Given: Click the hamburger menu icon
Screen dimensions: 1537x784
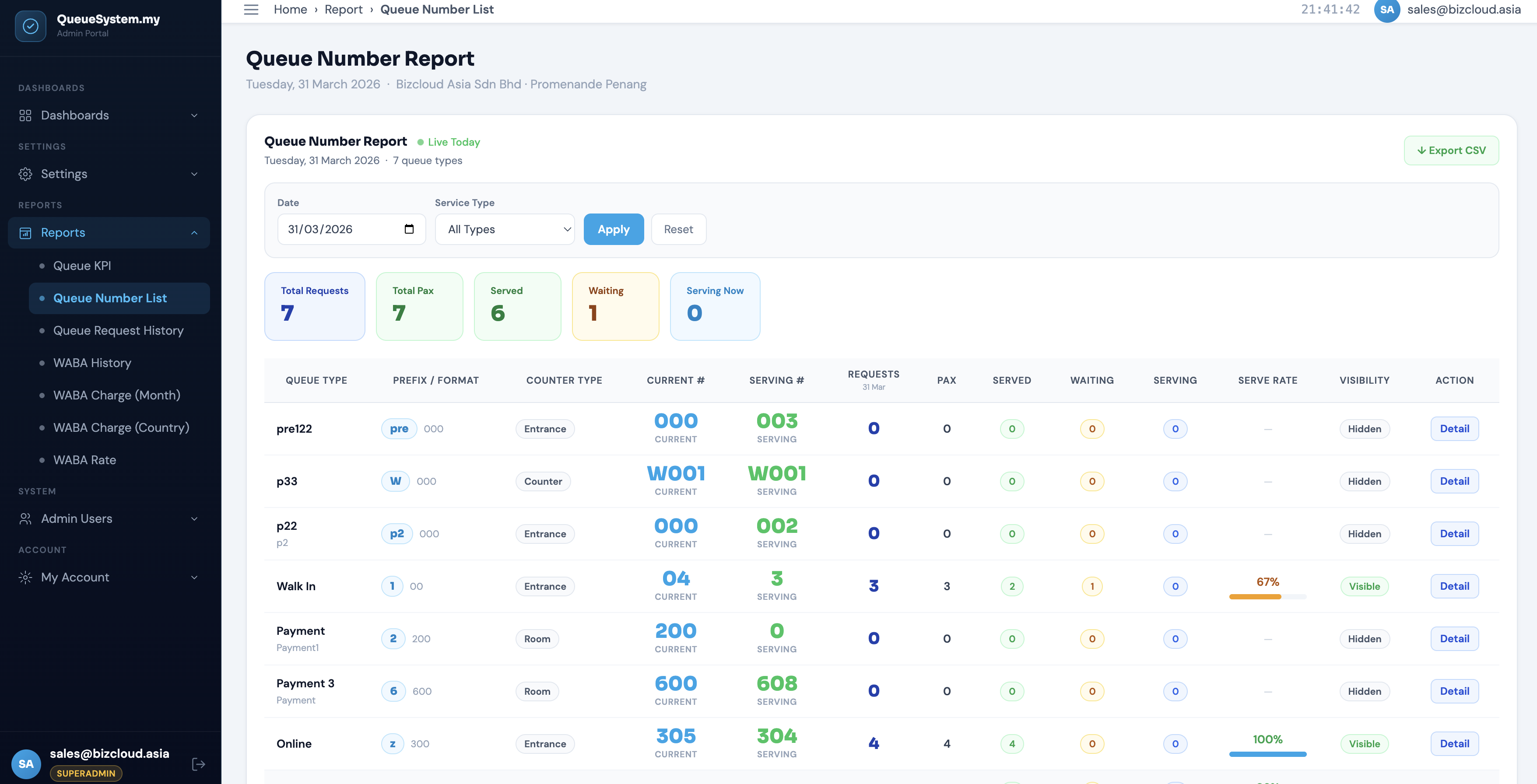Looking at the screenshot, I should point(251,10).
